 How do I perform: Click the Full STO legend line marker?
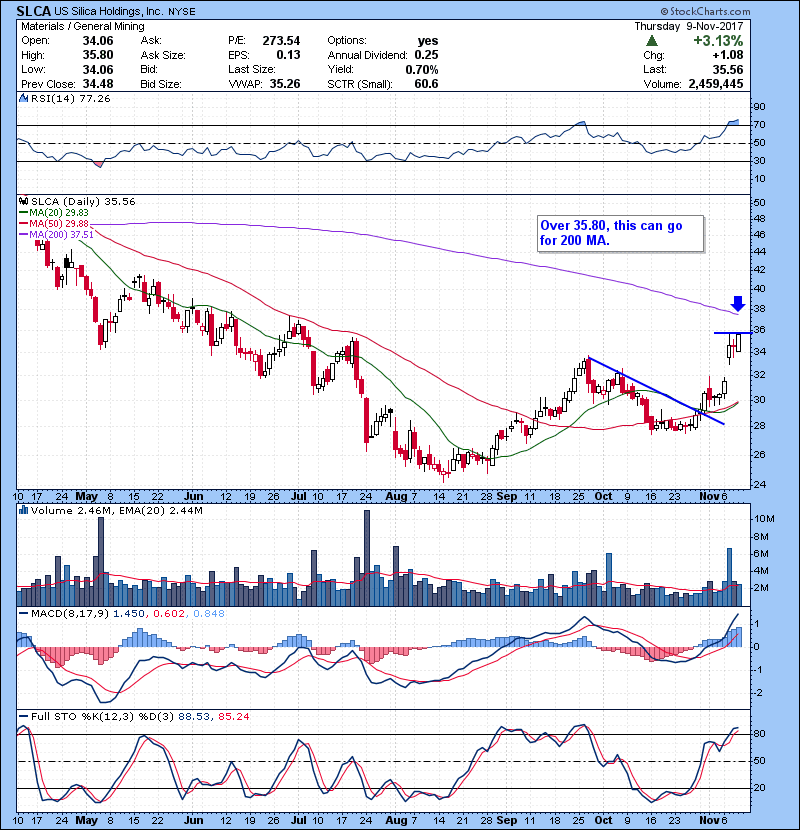(23, 716)
